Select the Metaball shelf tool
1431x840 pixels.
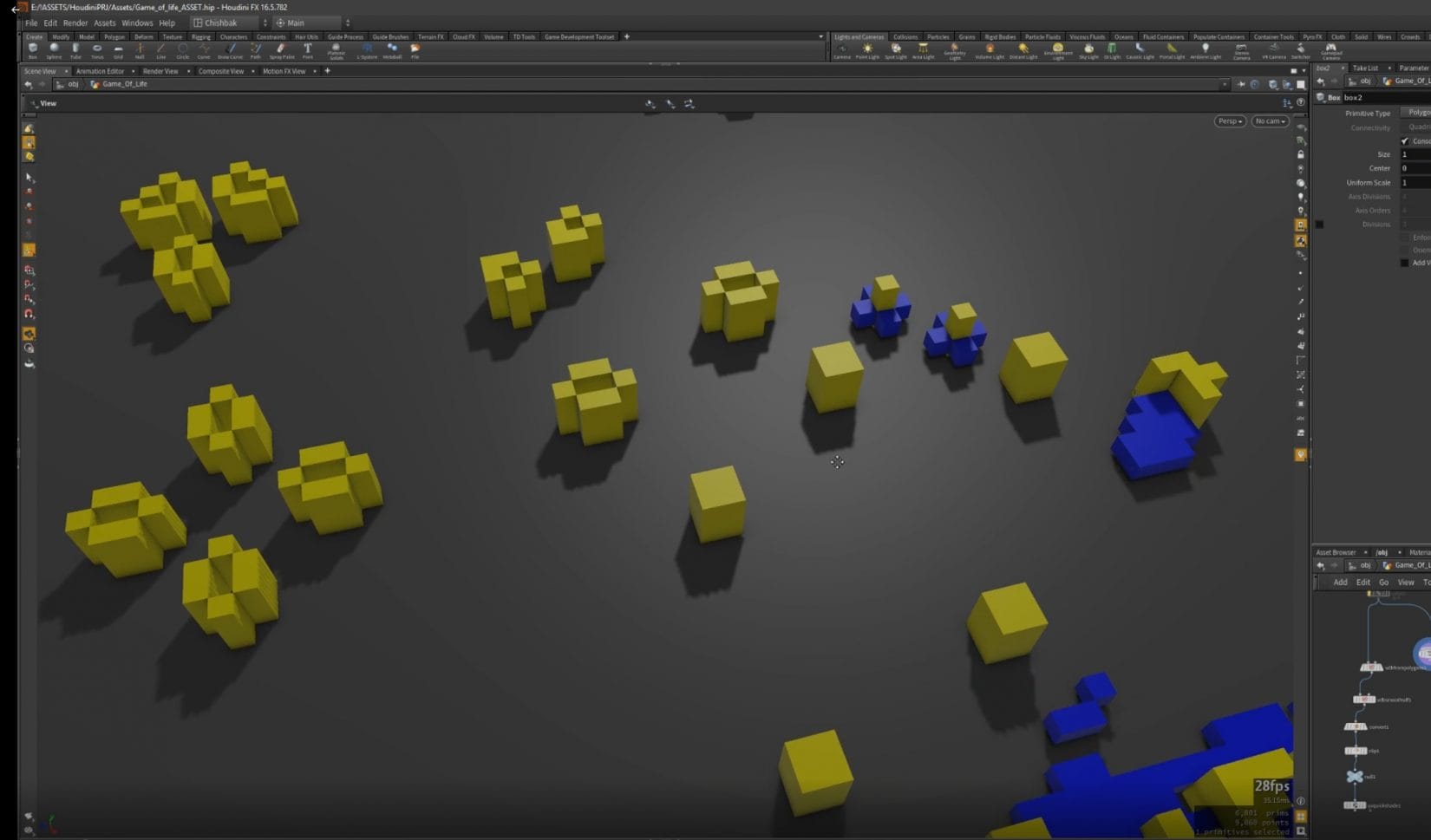point(392,49)
